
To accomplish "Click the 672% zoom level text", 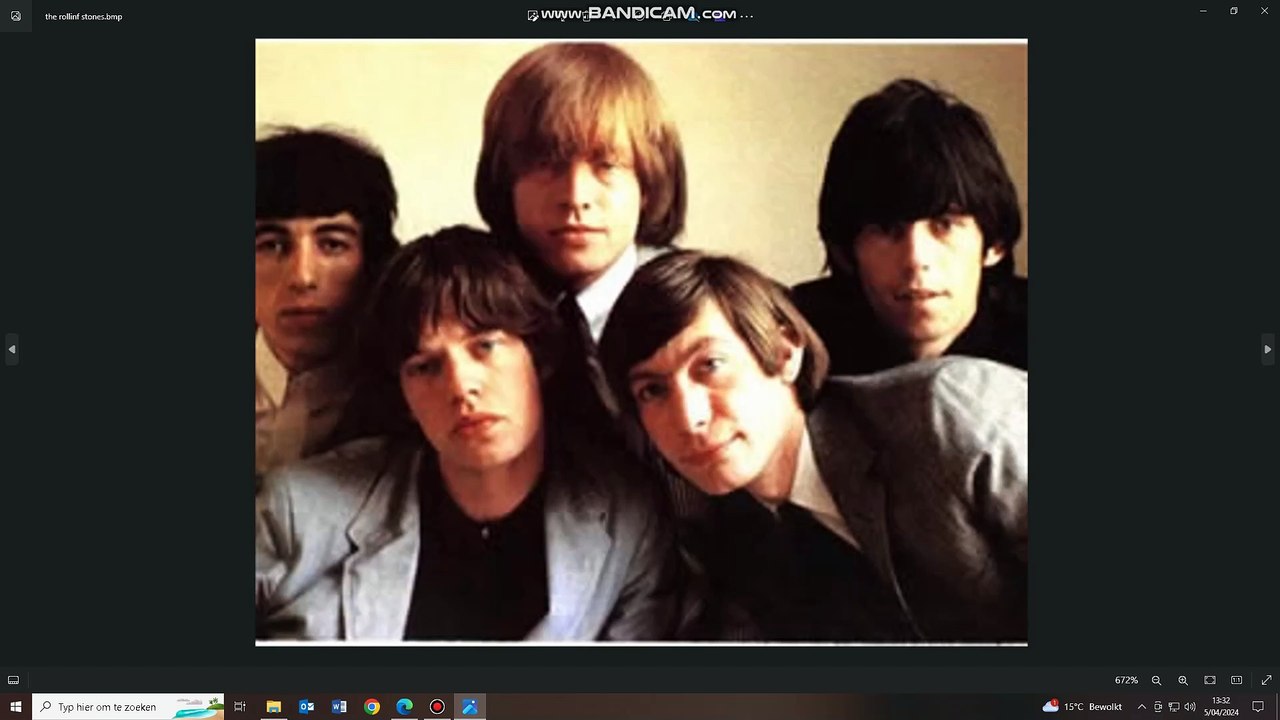I will (1126, 680).
